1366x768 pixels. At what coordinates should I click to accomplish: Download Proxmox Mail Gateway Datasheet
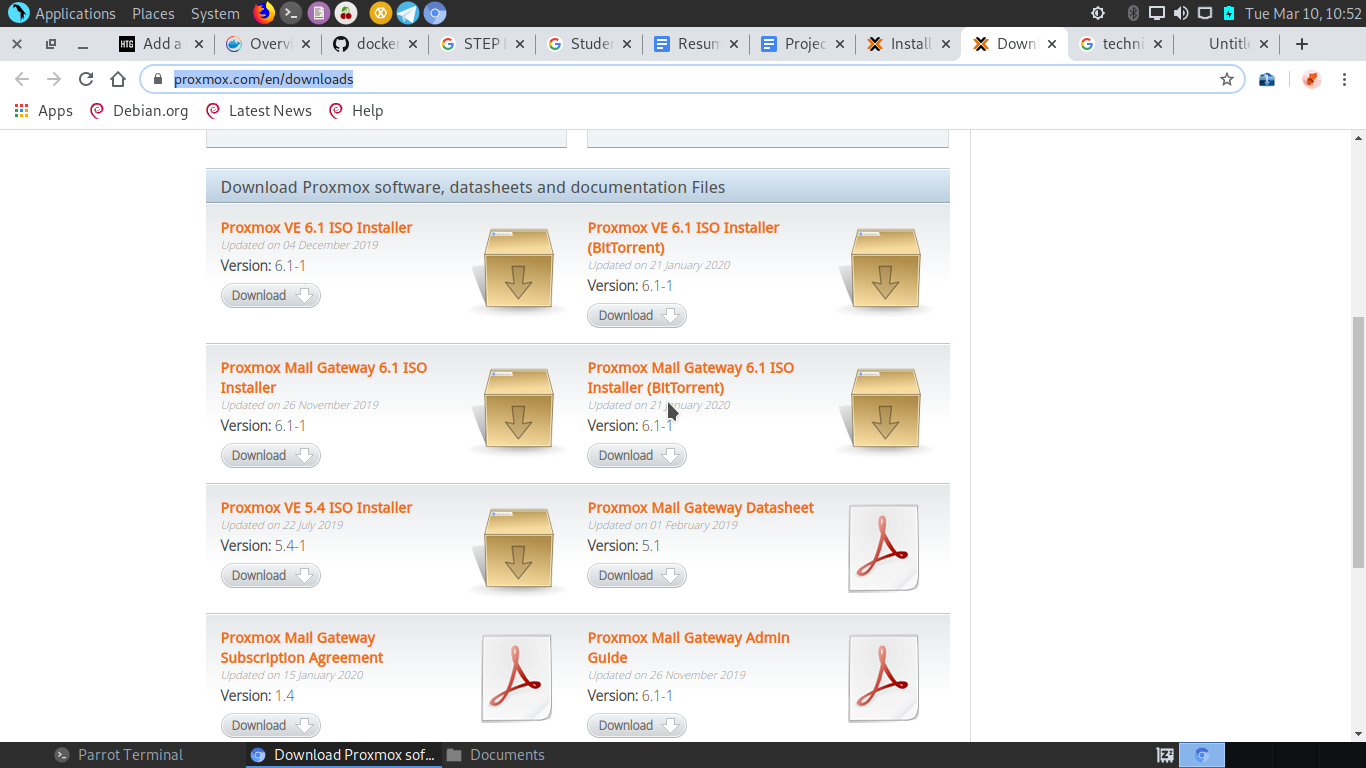coord(637,575)
